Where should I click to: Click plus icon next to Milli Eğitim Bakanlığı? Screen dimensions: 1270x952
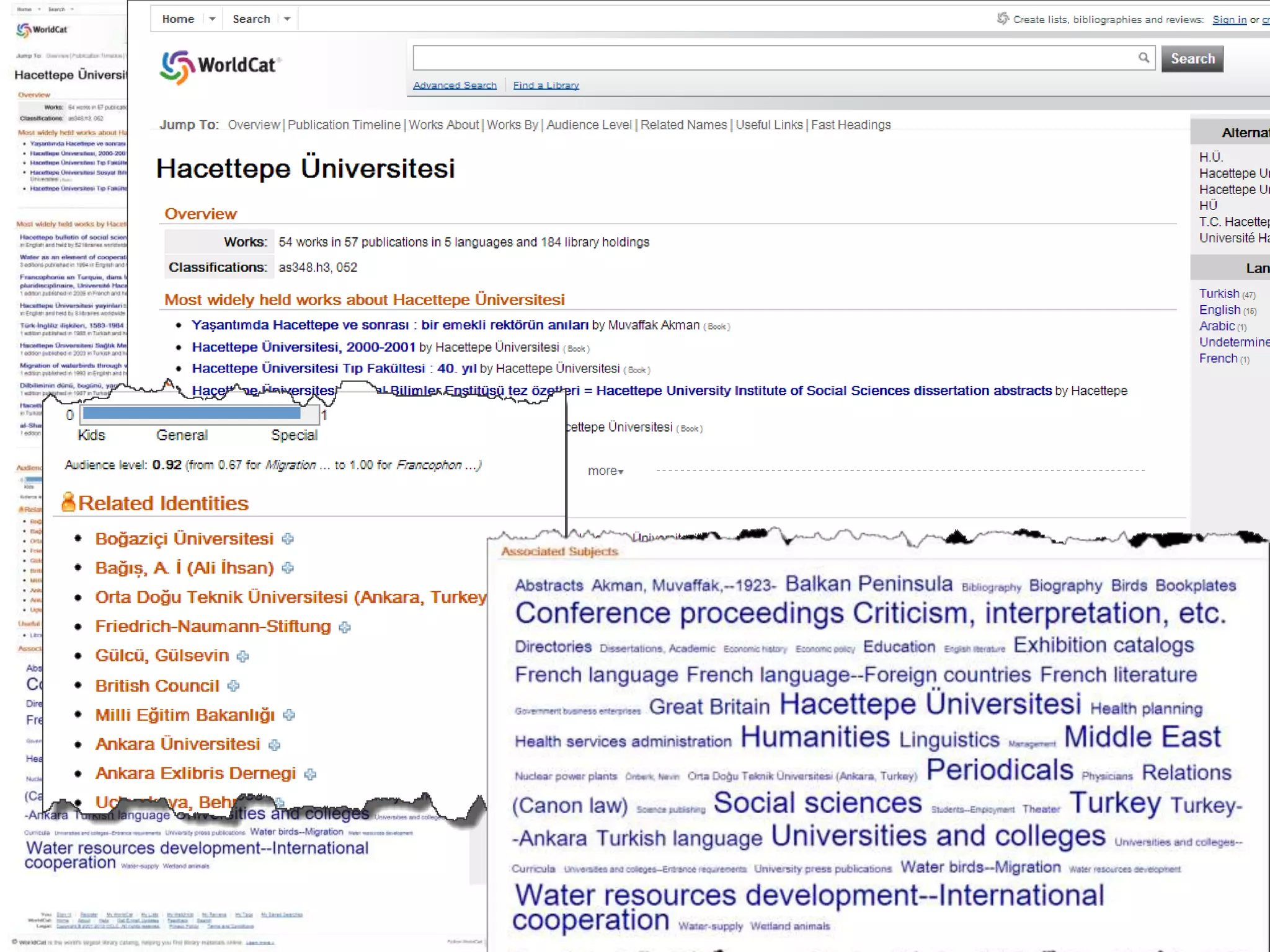coord(289,715)
